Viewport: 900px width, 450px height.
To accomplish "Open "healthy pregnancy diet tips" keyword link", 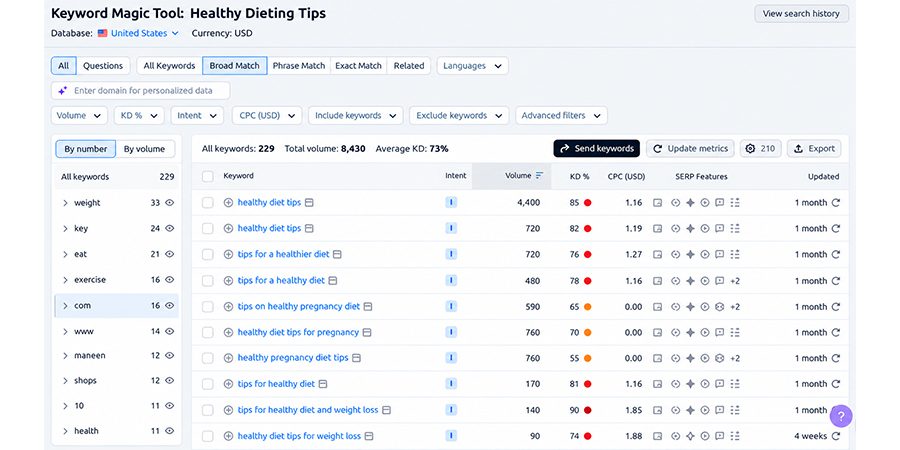I will [x=293, y=358].
